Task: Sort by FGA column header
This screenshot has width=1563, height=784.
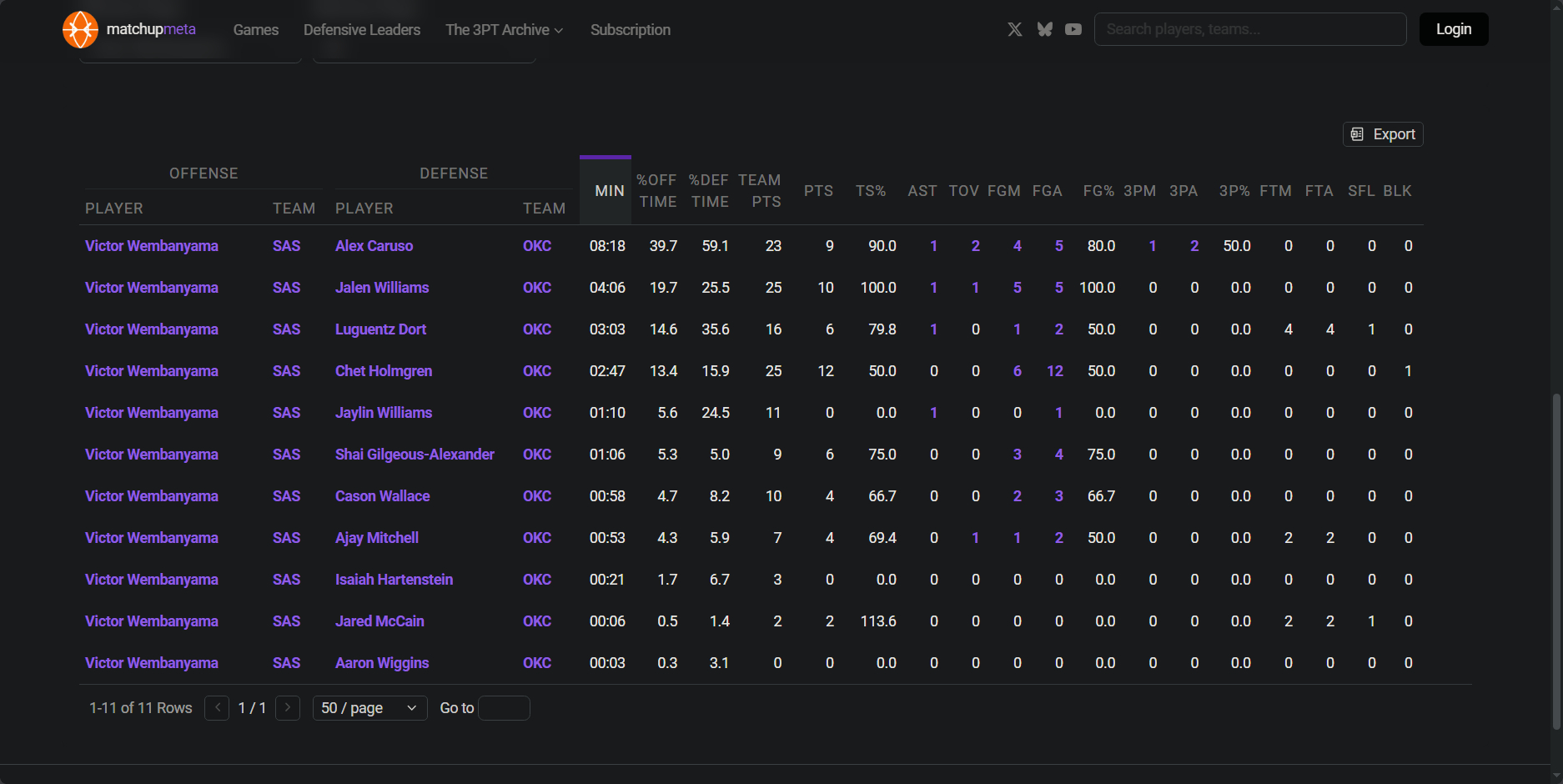Action: pyautogui.click(x=1048, y=191)
